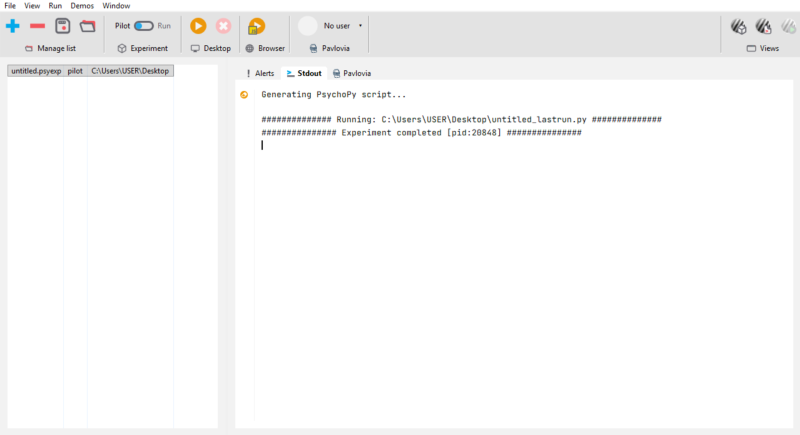Show the Runner view icon
Viewport: 800px width, 435px height.
789,27
